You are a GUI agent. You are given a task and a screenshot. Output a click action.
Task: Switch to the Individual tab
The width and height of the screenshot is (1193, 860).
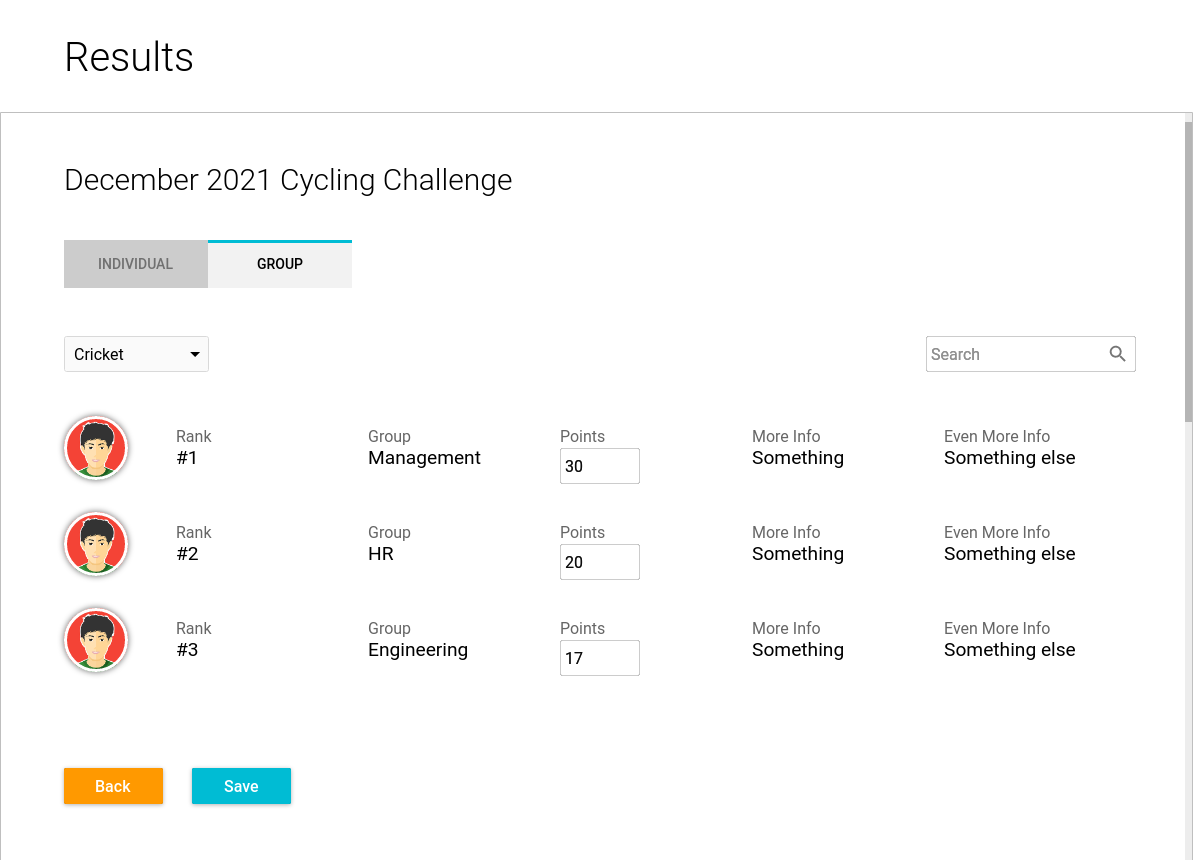(136, 264)
